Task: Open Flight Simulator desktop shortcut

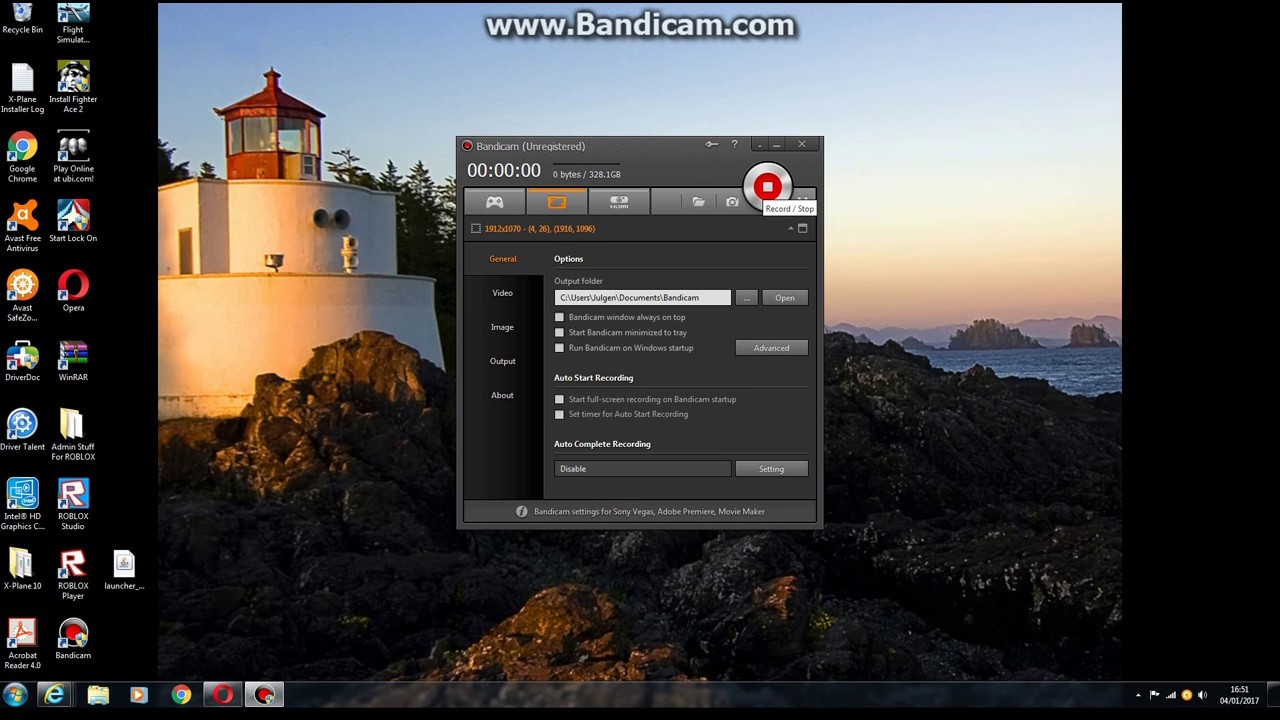Action: point(73,22)
